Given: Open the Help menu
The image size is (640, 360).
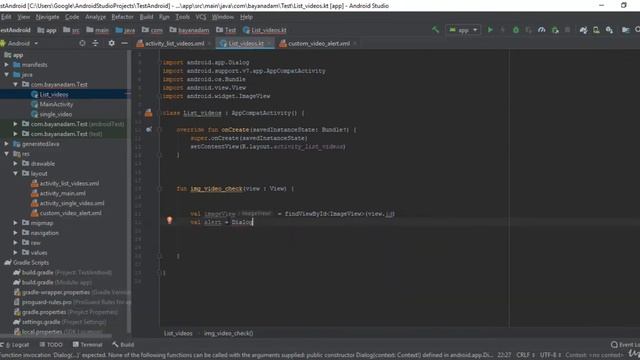Looking at the screenshot, I should tap(246, 17).
